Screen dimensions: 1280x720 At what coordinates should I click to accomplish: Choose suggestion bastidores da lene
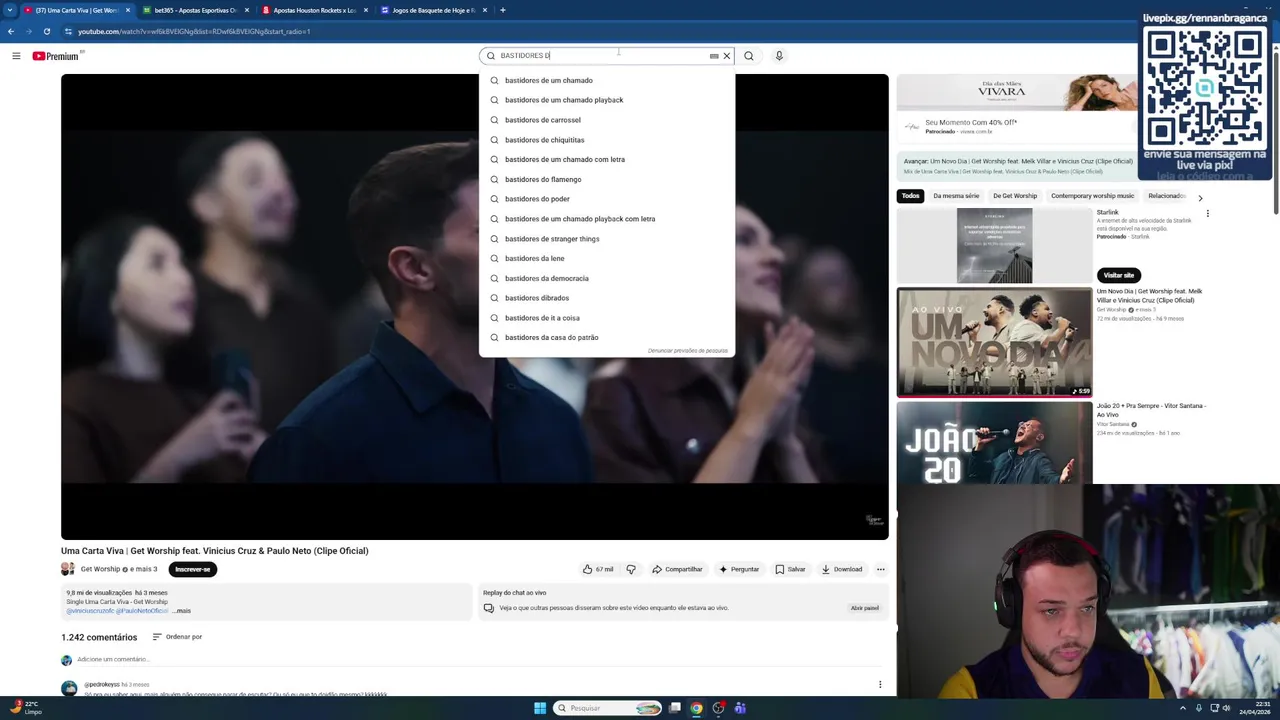click(x=607, y=258)
